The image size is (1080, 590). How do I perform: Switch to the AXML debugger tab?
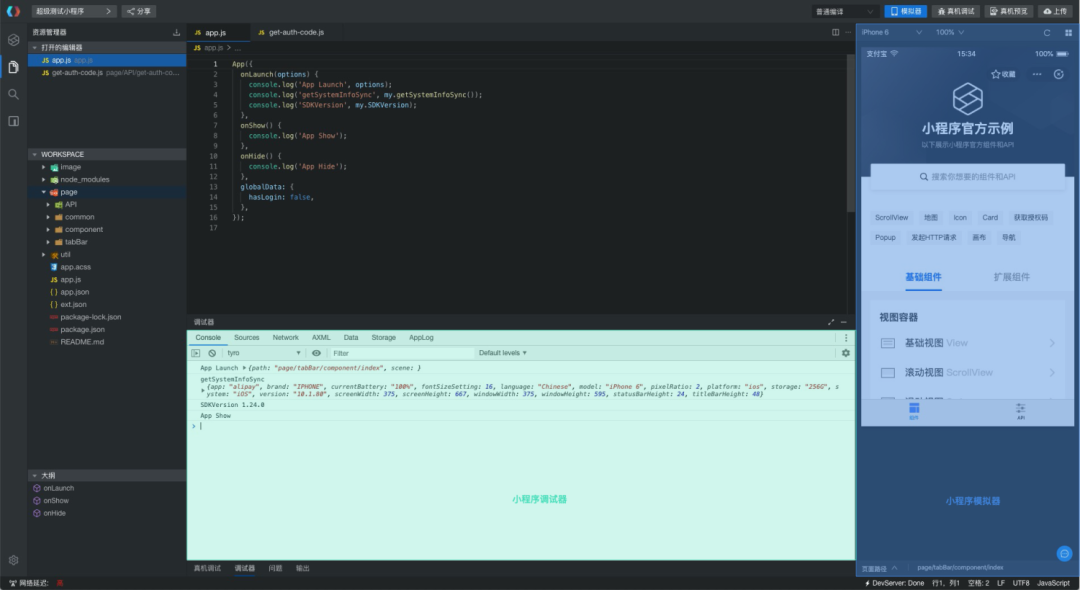pyautogui.click(x=321, y=337)
